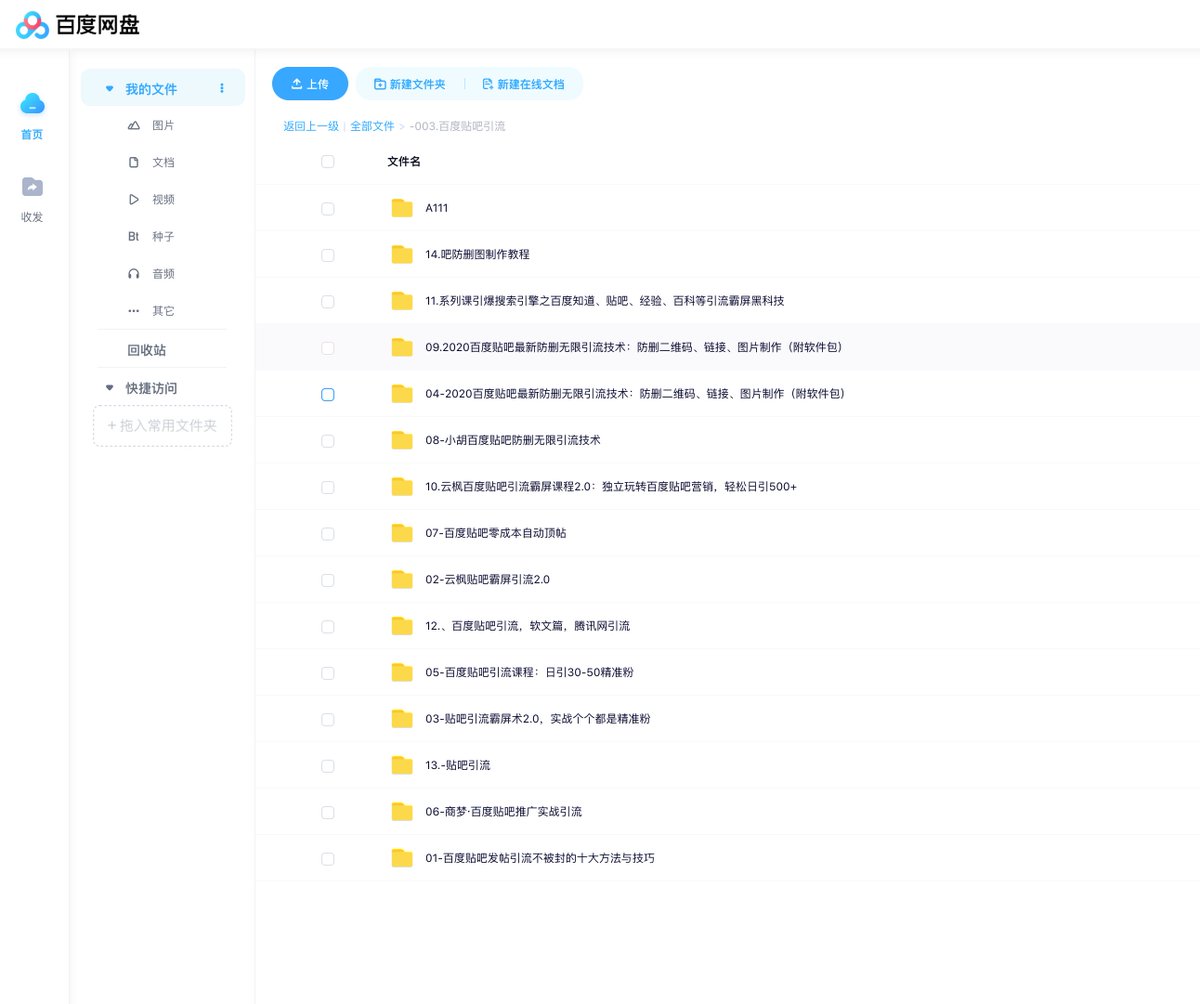Click folder icon of 14.吧防删图制作教程
The height and width of the screenshot is (1004, 1200).
(402, 254)
